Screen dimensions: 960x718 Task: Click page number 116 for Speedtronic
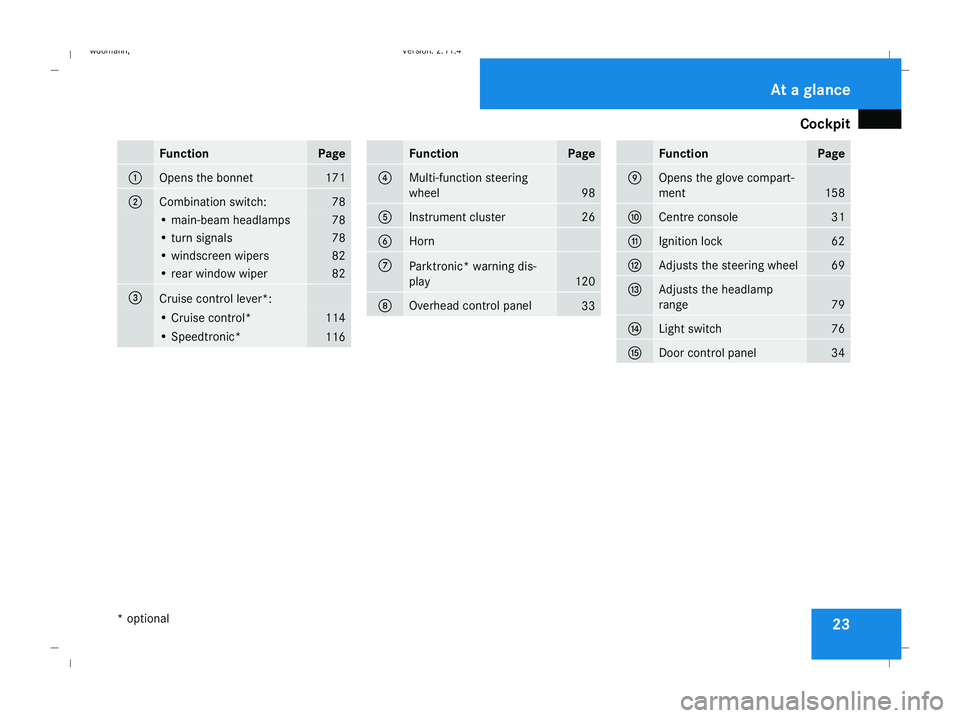[x=336, y=337]
